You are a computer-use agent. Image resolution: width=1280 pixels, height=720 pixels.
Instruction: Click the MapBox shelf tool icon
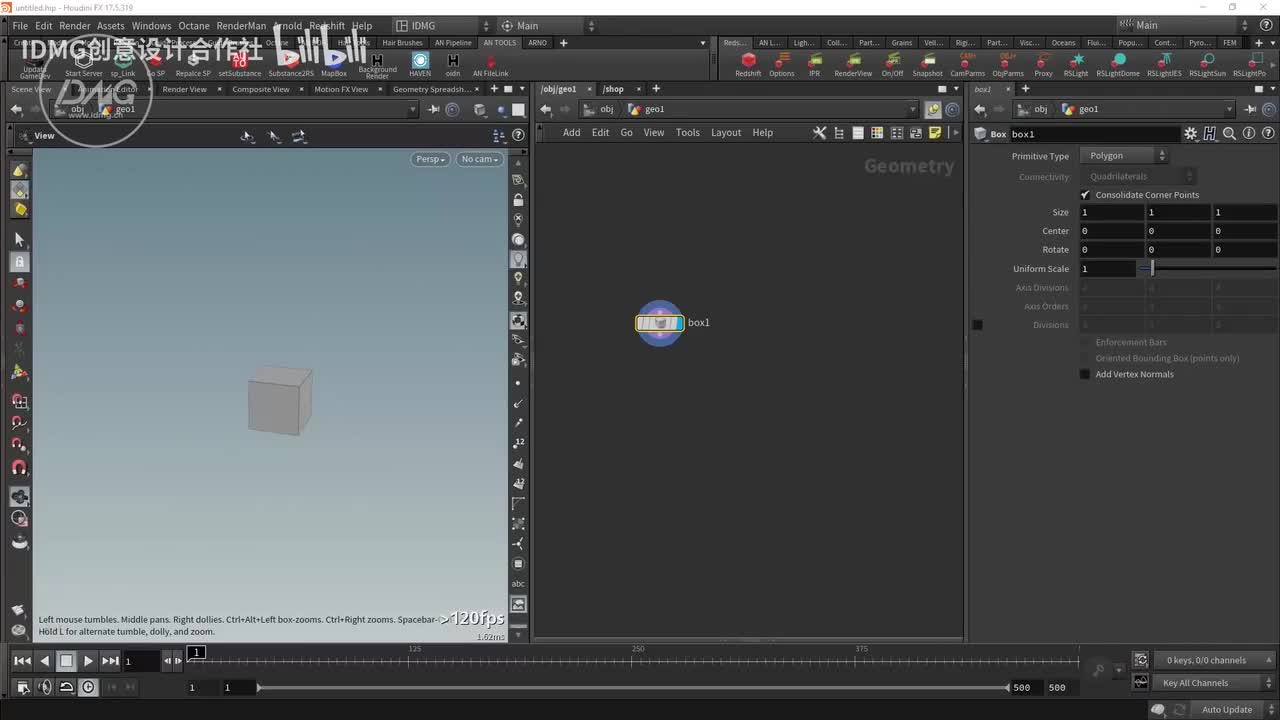(334, 61)
